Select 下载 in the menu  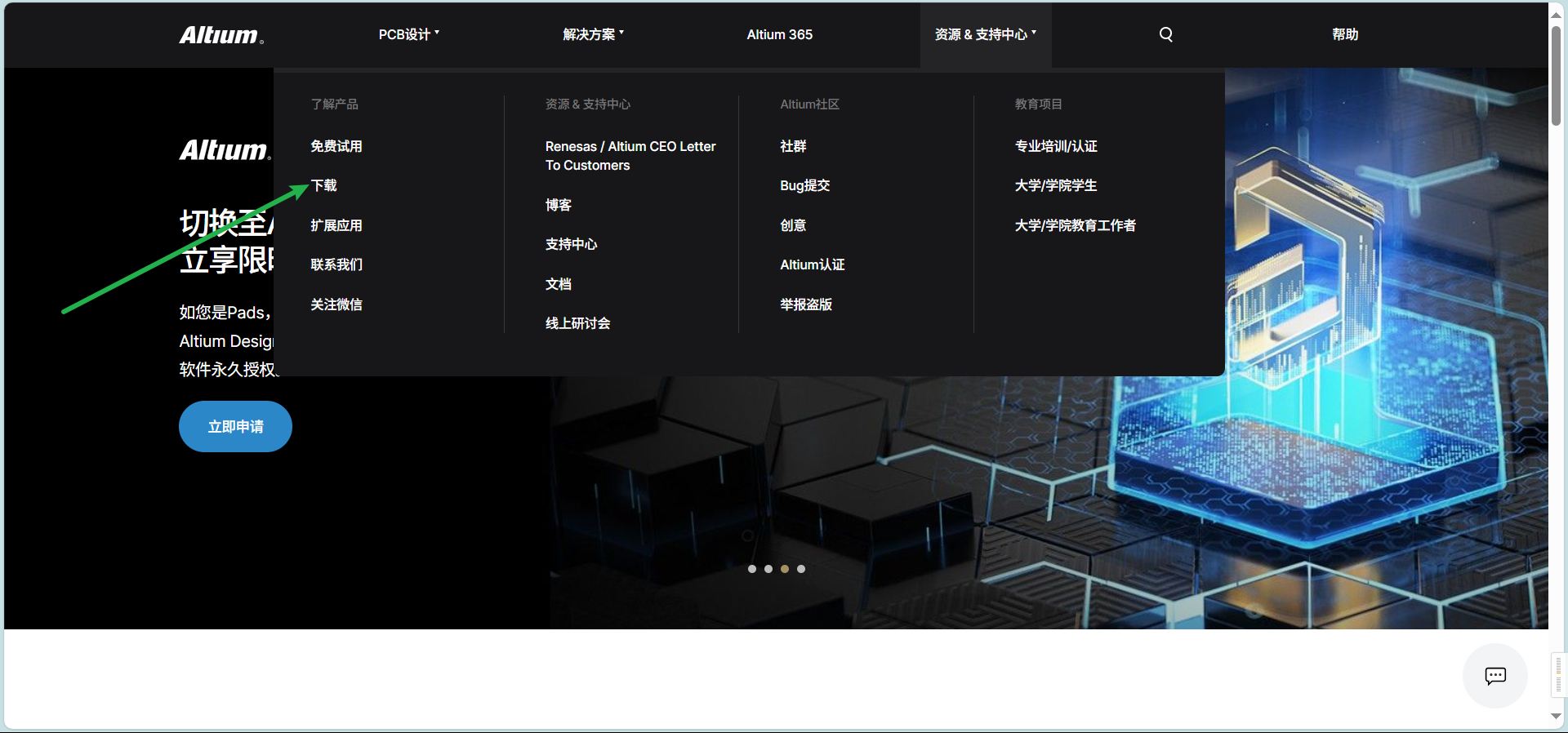pyautogui.click(x=323, y=185)
